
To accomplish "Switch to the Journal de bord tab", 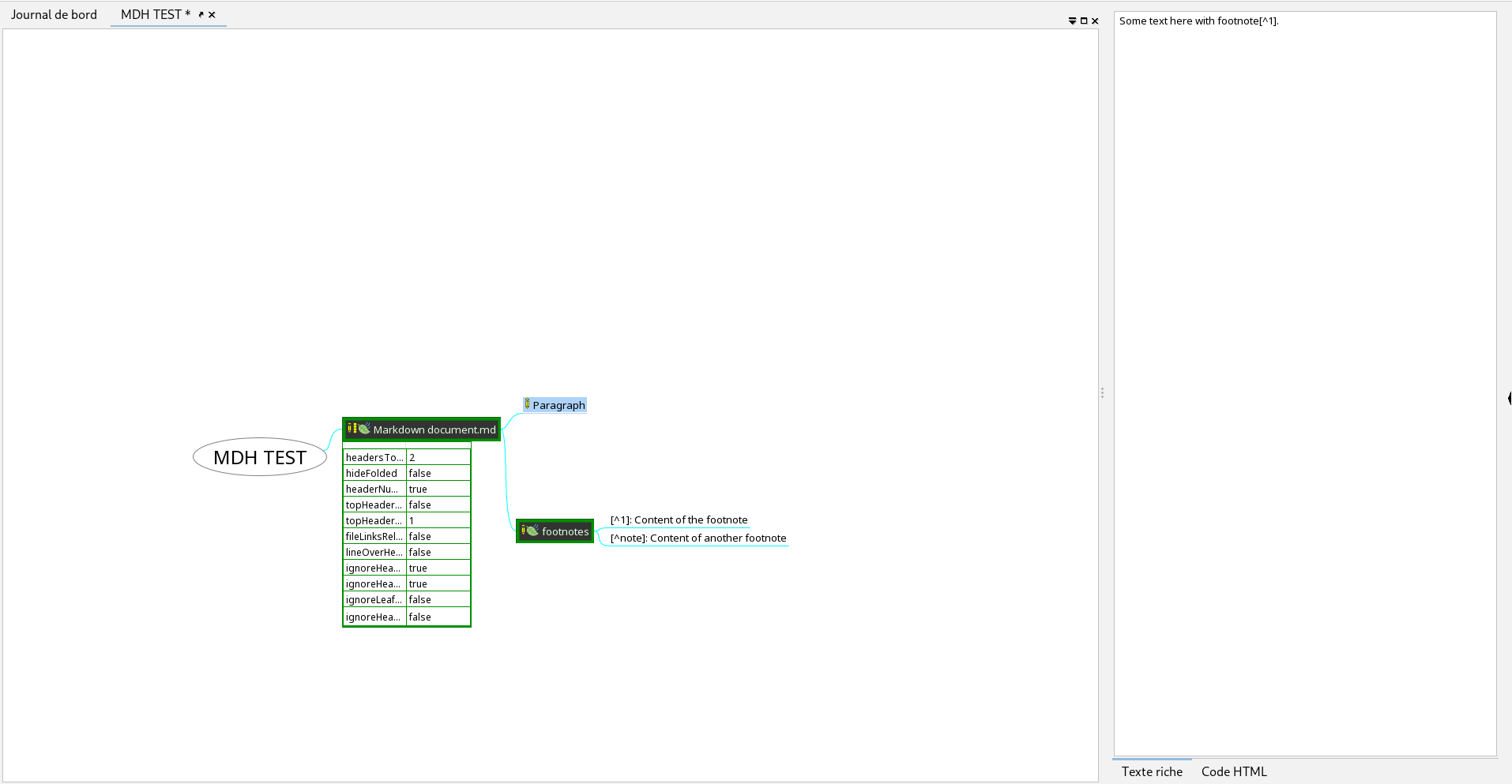I will (x=54, y=14).
